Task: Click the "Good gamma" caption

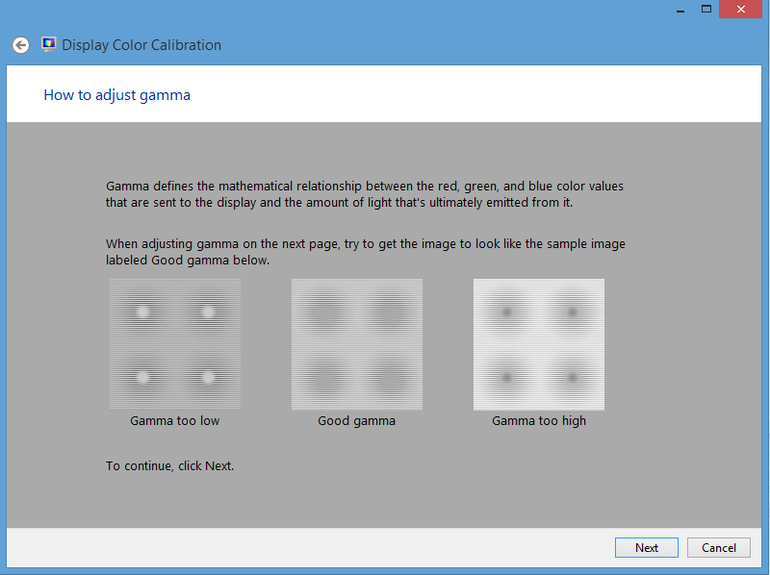Action: click(357, 421)
